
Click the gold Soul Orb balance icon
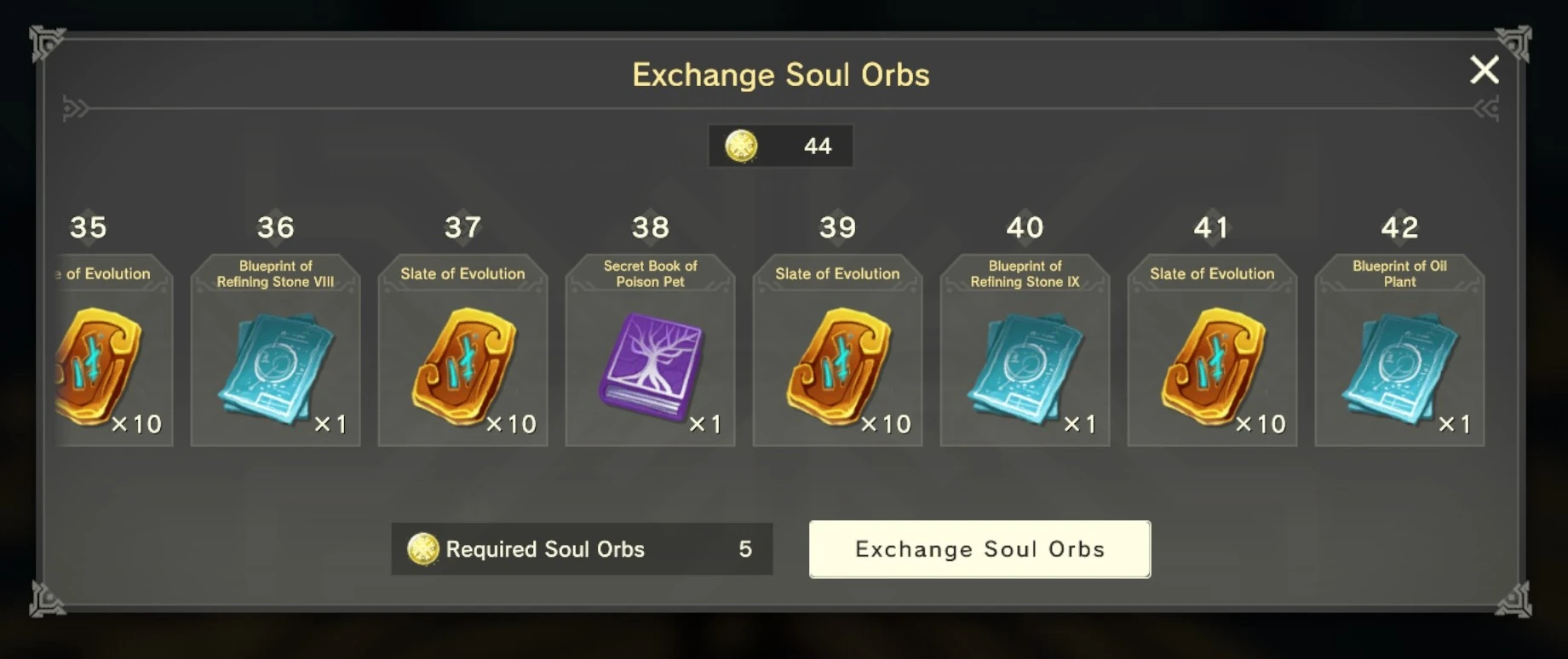point(741,146)
